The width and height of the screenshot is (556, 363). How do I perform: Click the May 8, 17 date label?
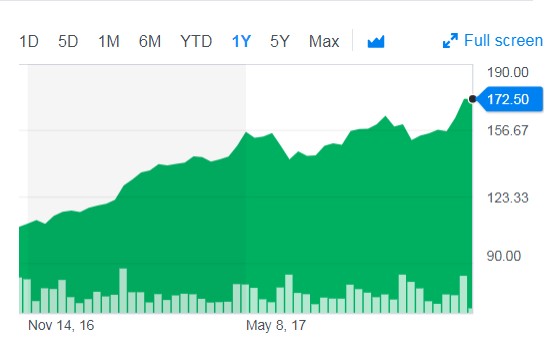(x=276, y=325)
